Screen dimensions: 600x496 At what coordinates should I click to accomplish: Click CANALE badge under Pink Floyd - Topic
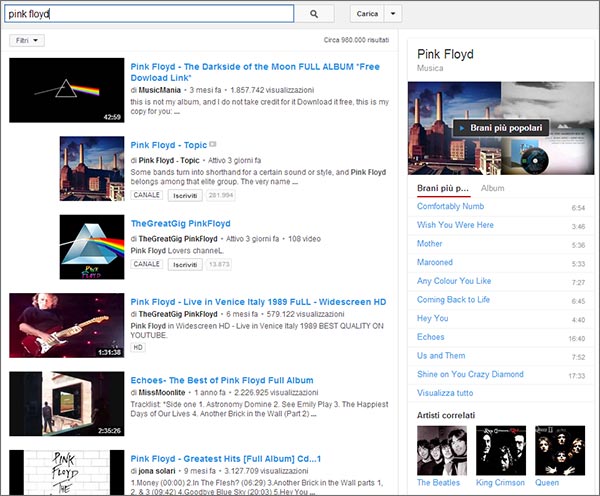[147, 195]
